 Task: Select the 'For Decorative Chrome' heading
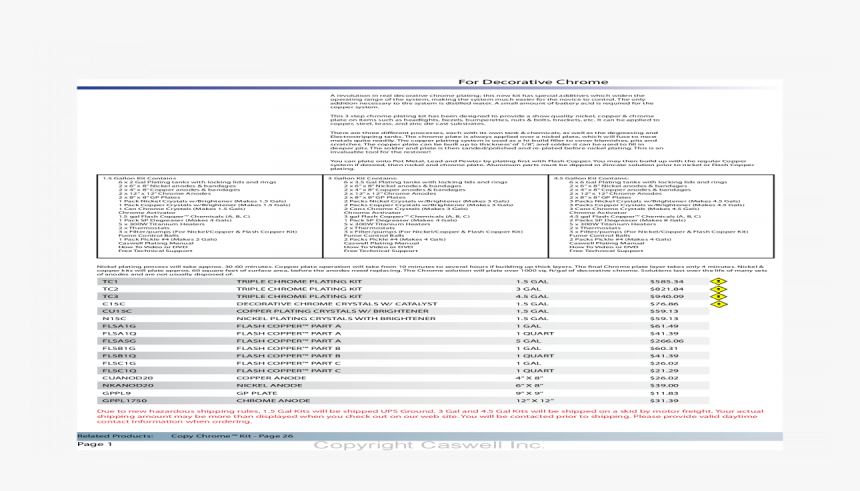533,82
